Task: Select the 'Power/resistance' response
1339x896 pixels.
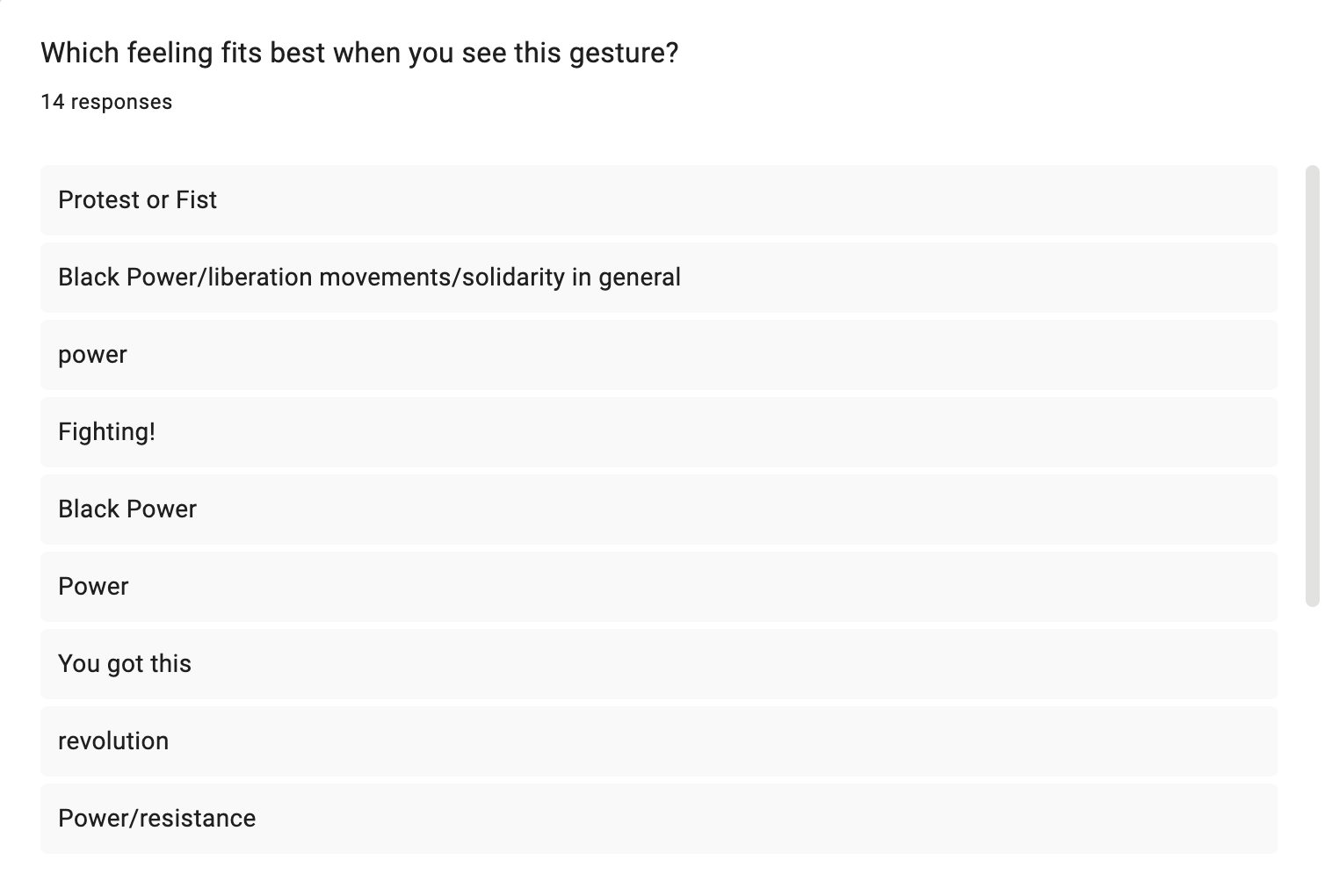Action: click(659, 819)
